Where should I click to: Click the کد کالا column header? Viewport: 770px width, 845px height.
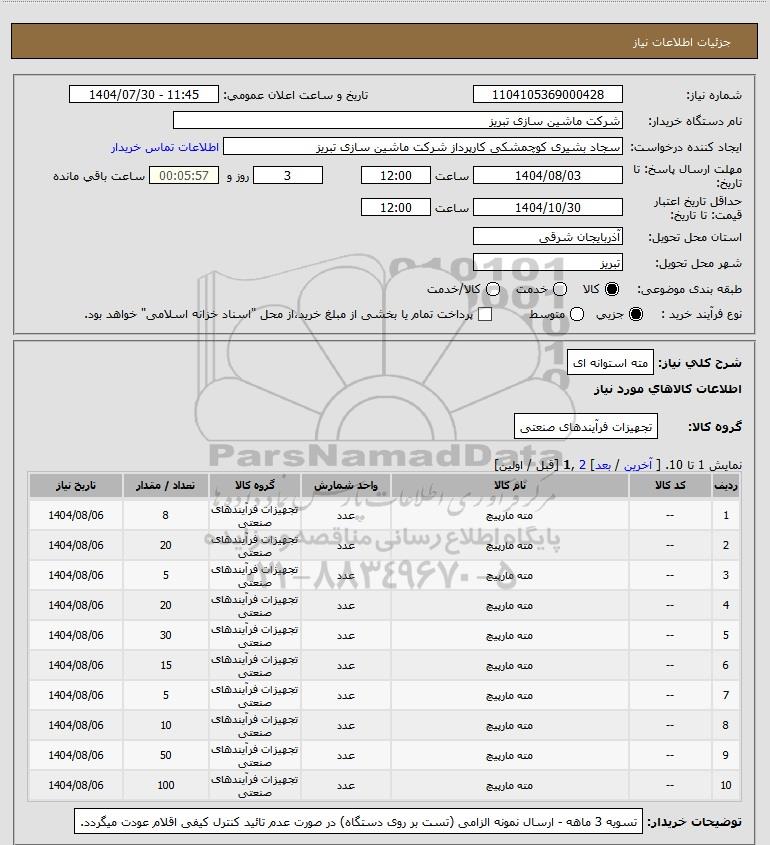coord(670,486)
